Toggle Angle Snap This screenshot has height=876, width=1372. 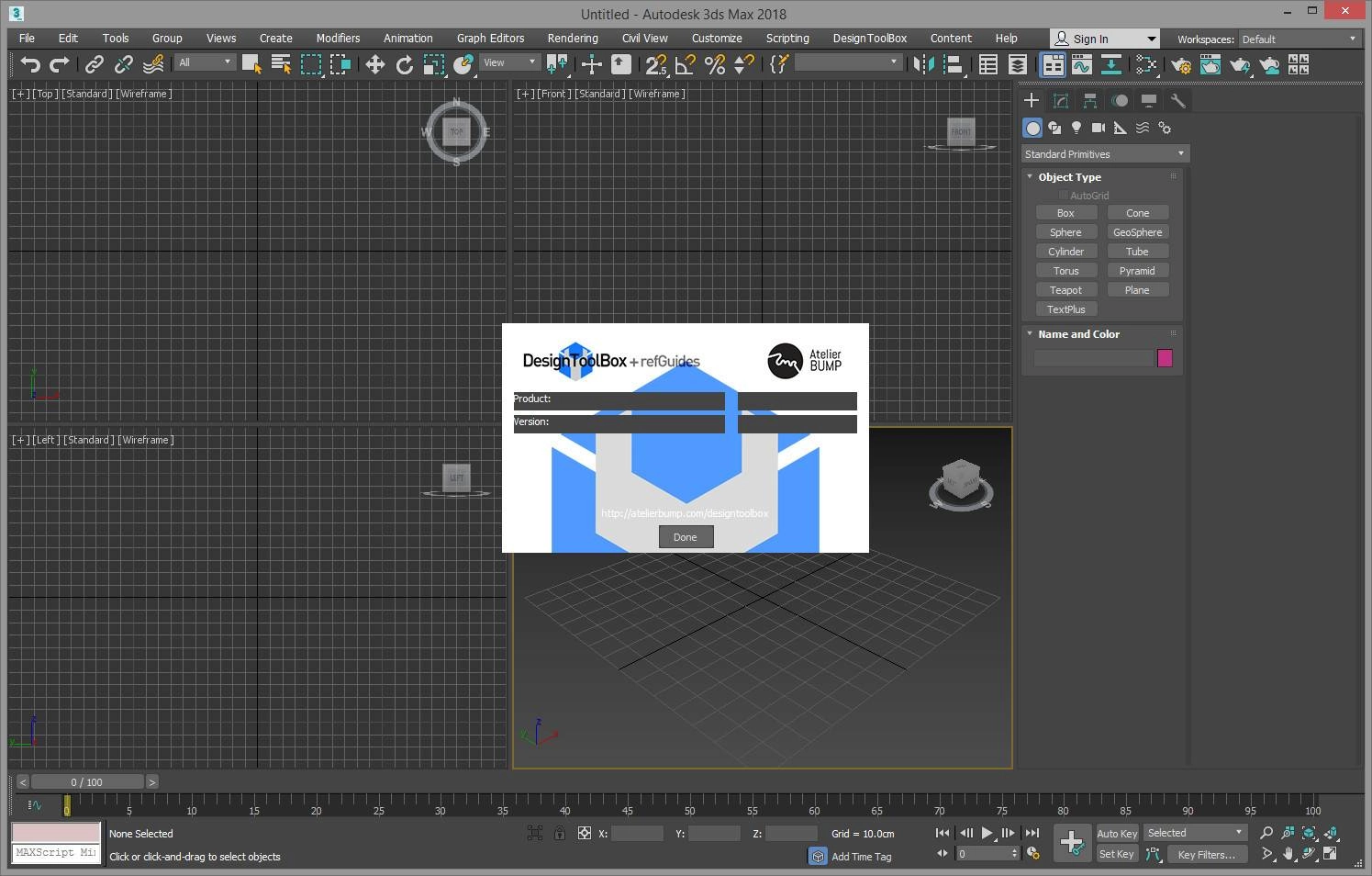[685, 64]
